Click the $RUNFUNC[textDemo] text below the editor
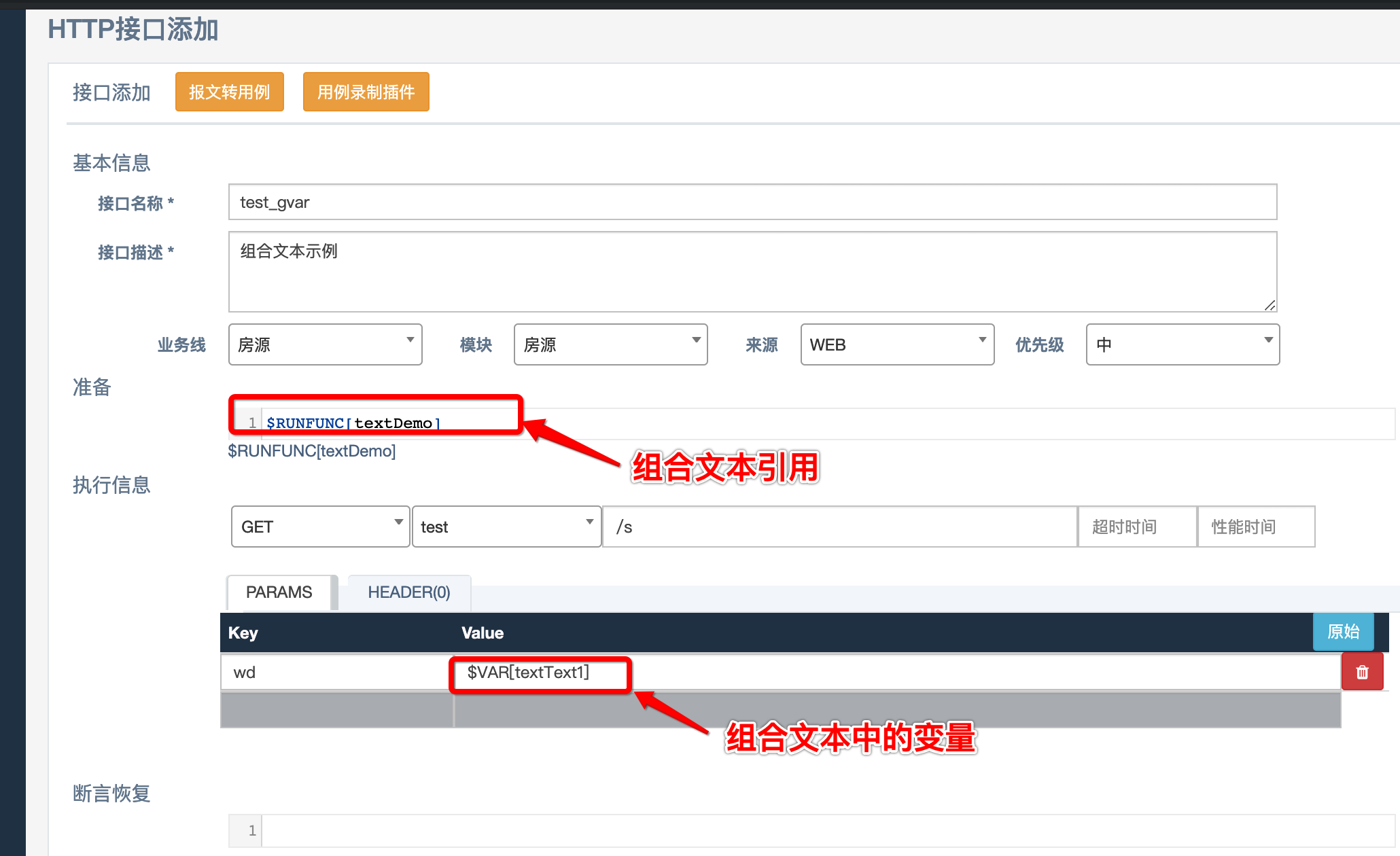The height and width of the screenshot is (856, 1400). 312,451
